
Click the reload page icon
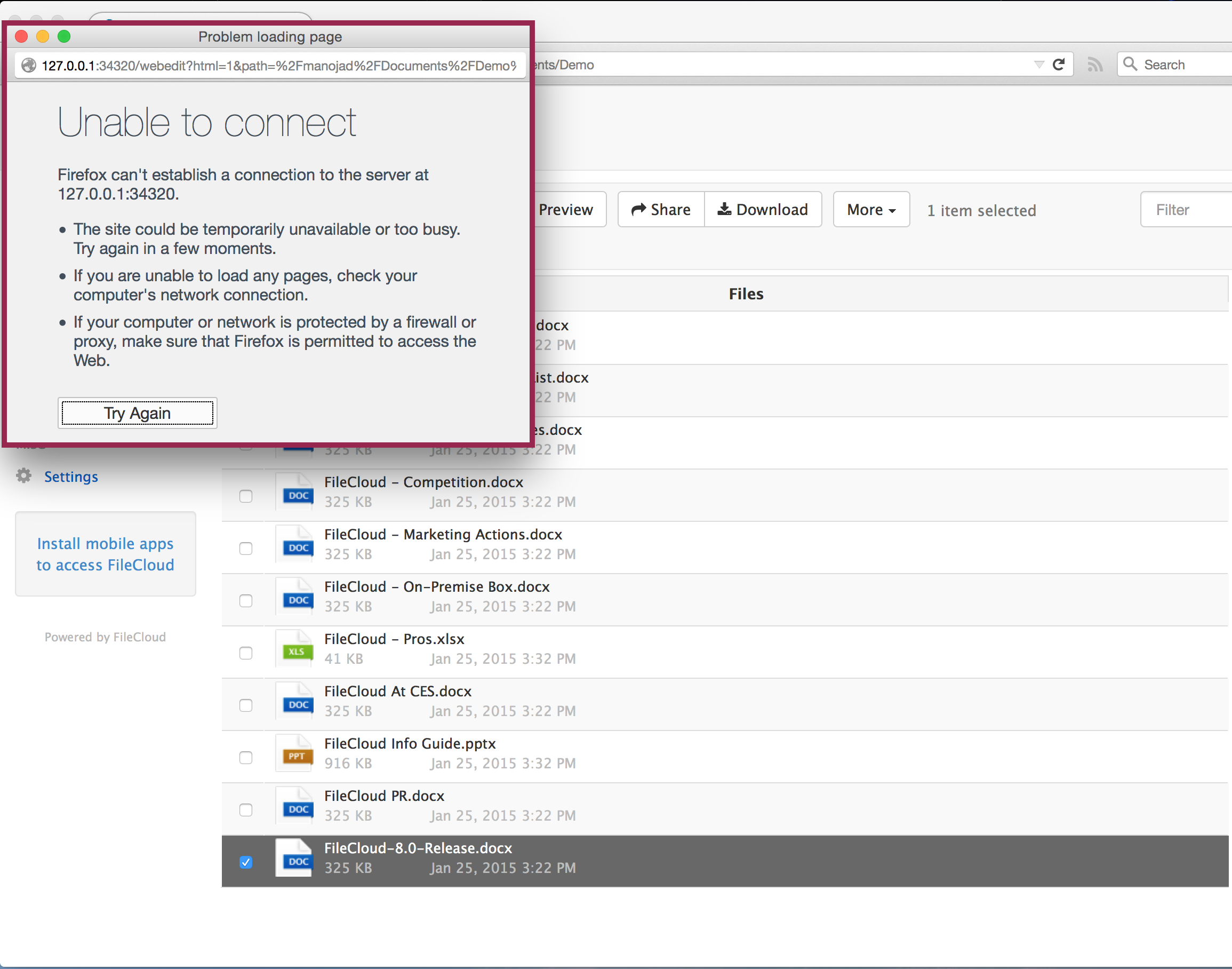(x=1059, y=65)
